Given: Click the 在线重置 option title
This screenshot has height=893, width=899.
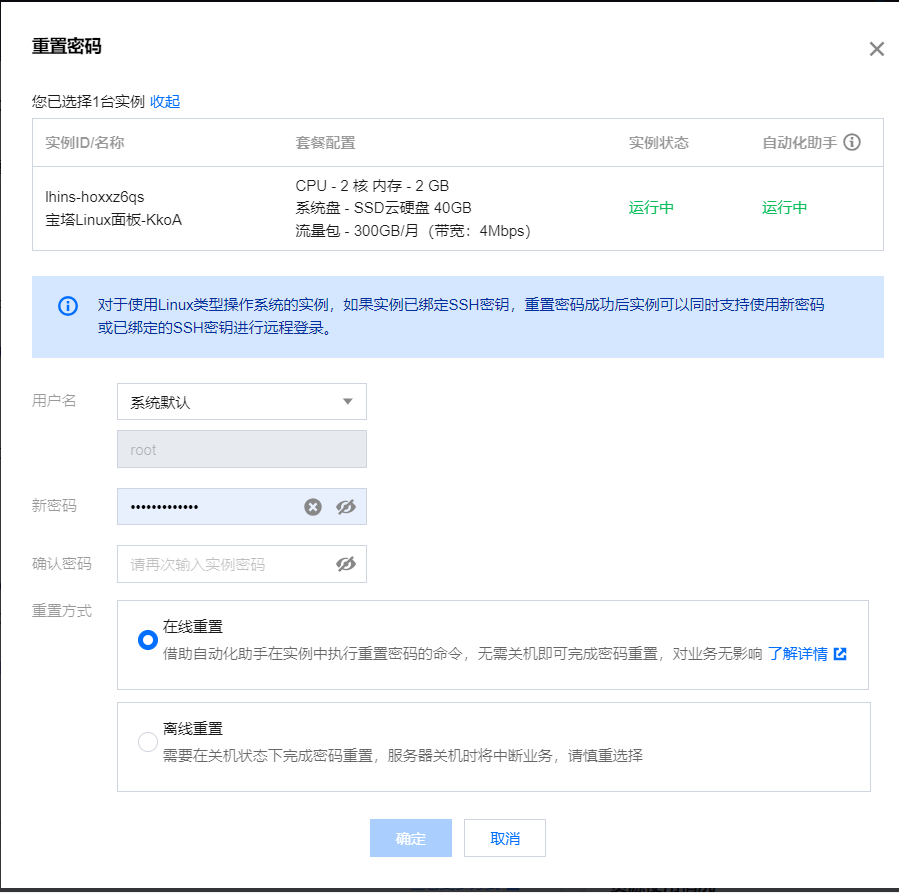Looking at the screenshot, I should point(193,626).
